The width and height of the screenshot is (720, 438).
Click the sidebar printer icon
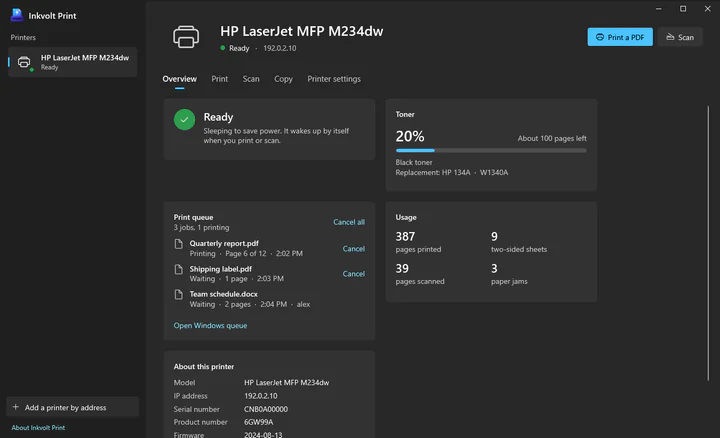[24, 62]
